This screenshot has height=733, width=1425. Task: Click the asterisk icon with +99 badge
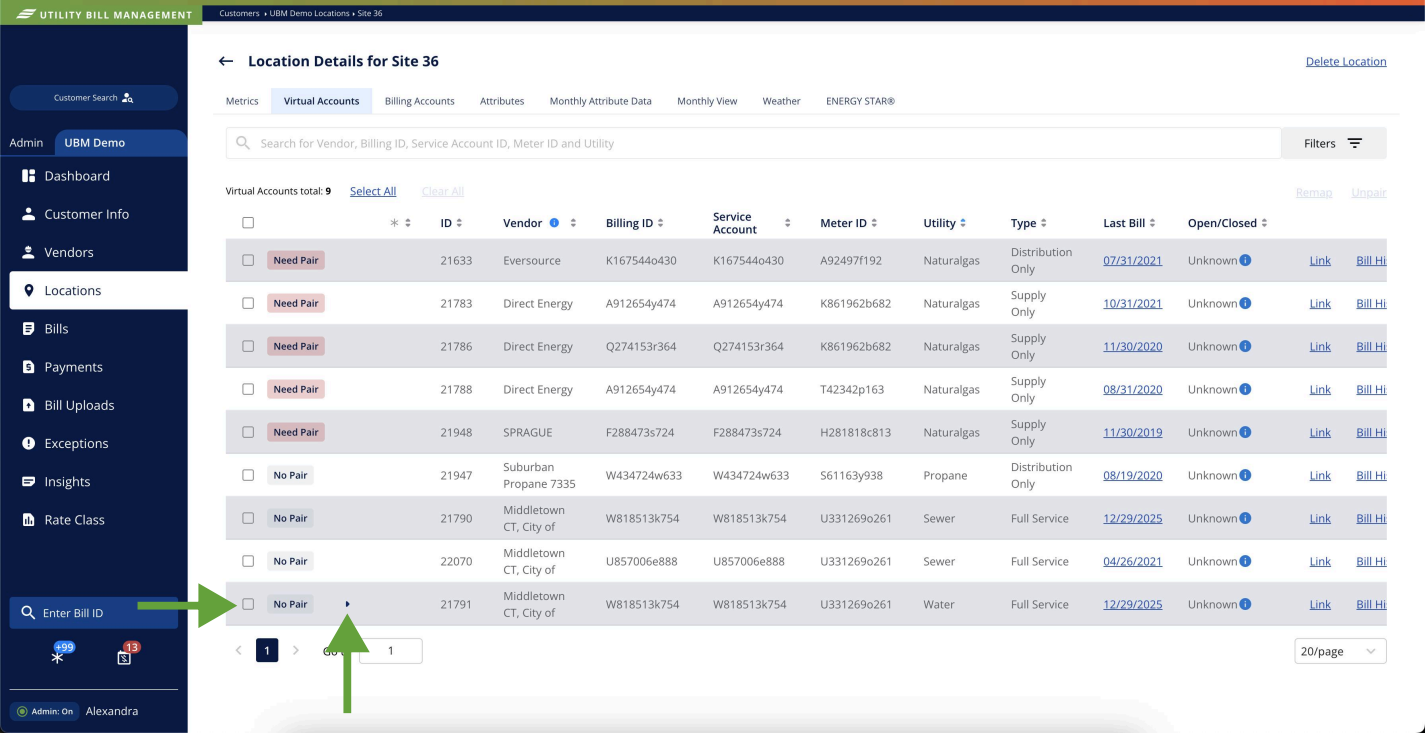(x=57, y=658)
